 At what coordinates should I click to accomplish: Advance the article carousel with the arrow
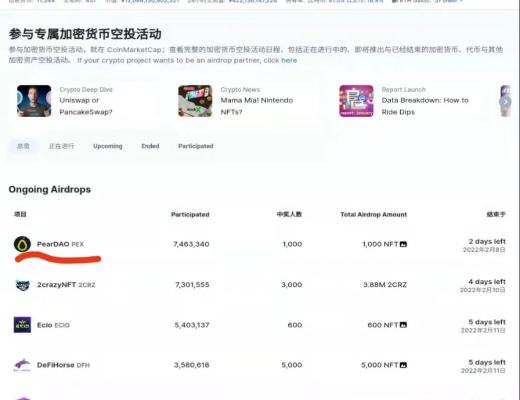coord(506,102)
